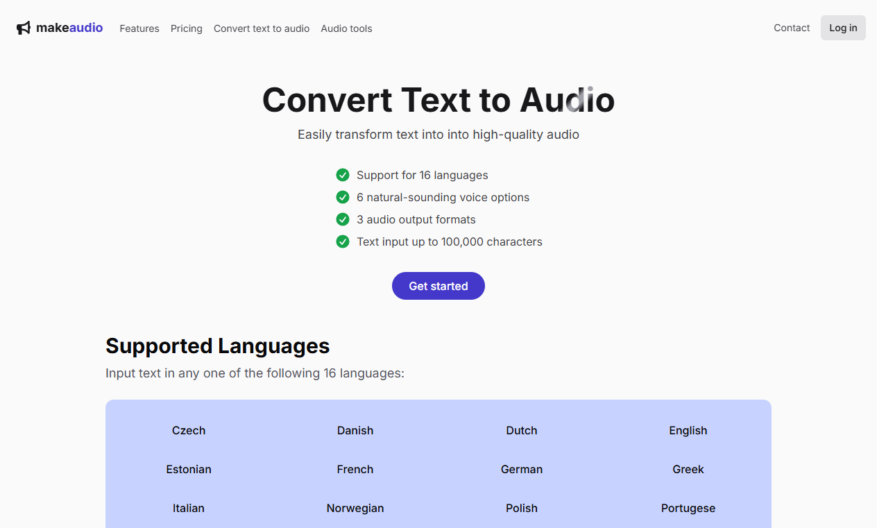Open the Features menu item
This screenshot has width=877, height=528.
139,29
